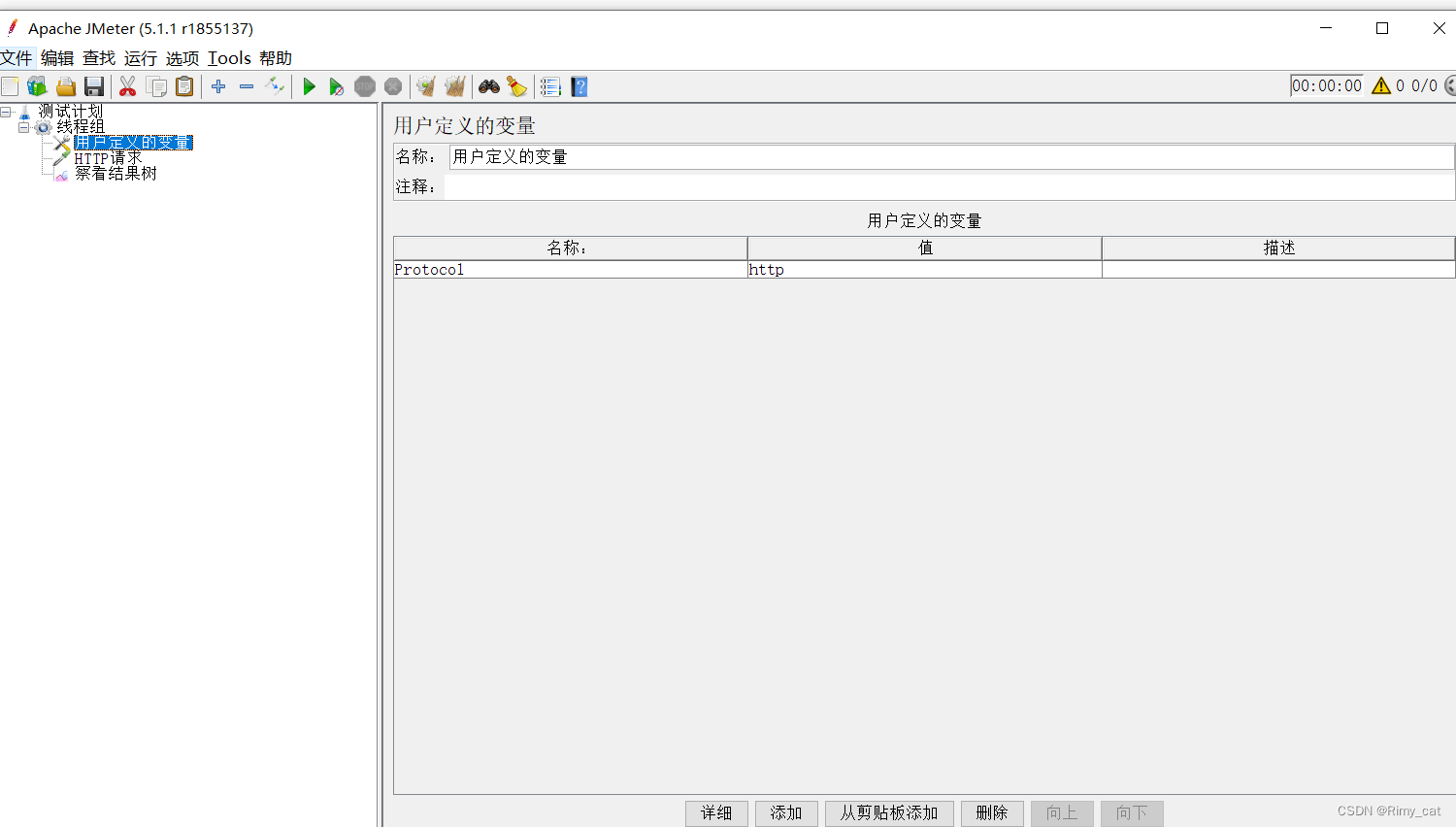Click the Stop sign icon in the toolbar

coord(365,86)
